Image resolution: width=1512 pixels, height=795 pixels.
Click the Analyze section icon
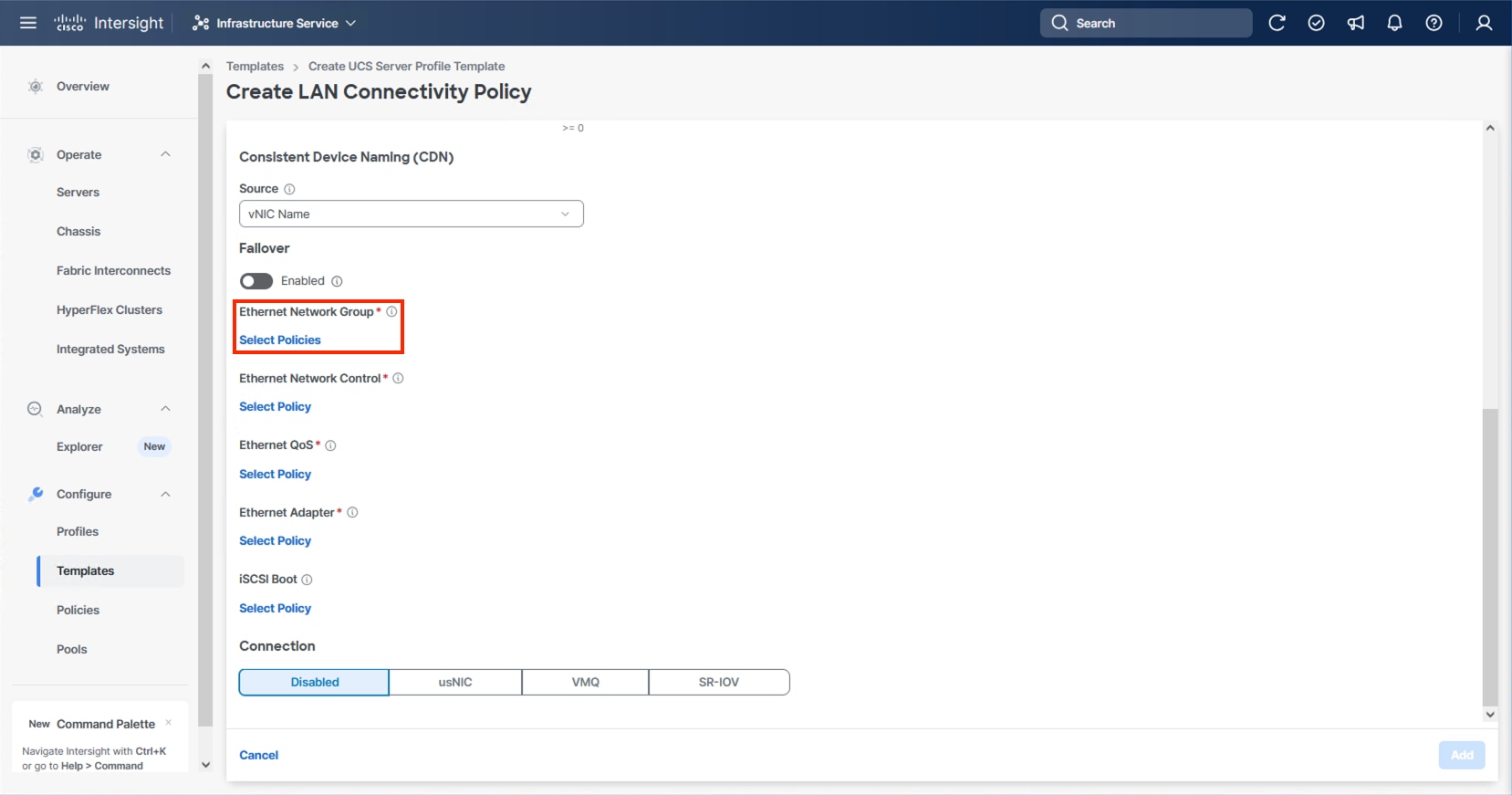click(36, 409)
